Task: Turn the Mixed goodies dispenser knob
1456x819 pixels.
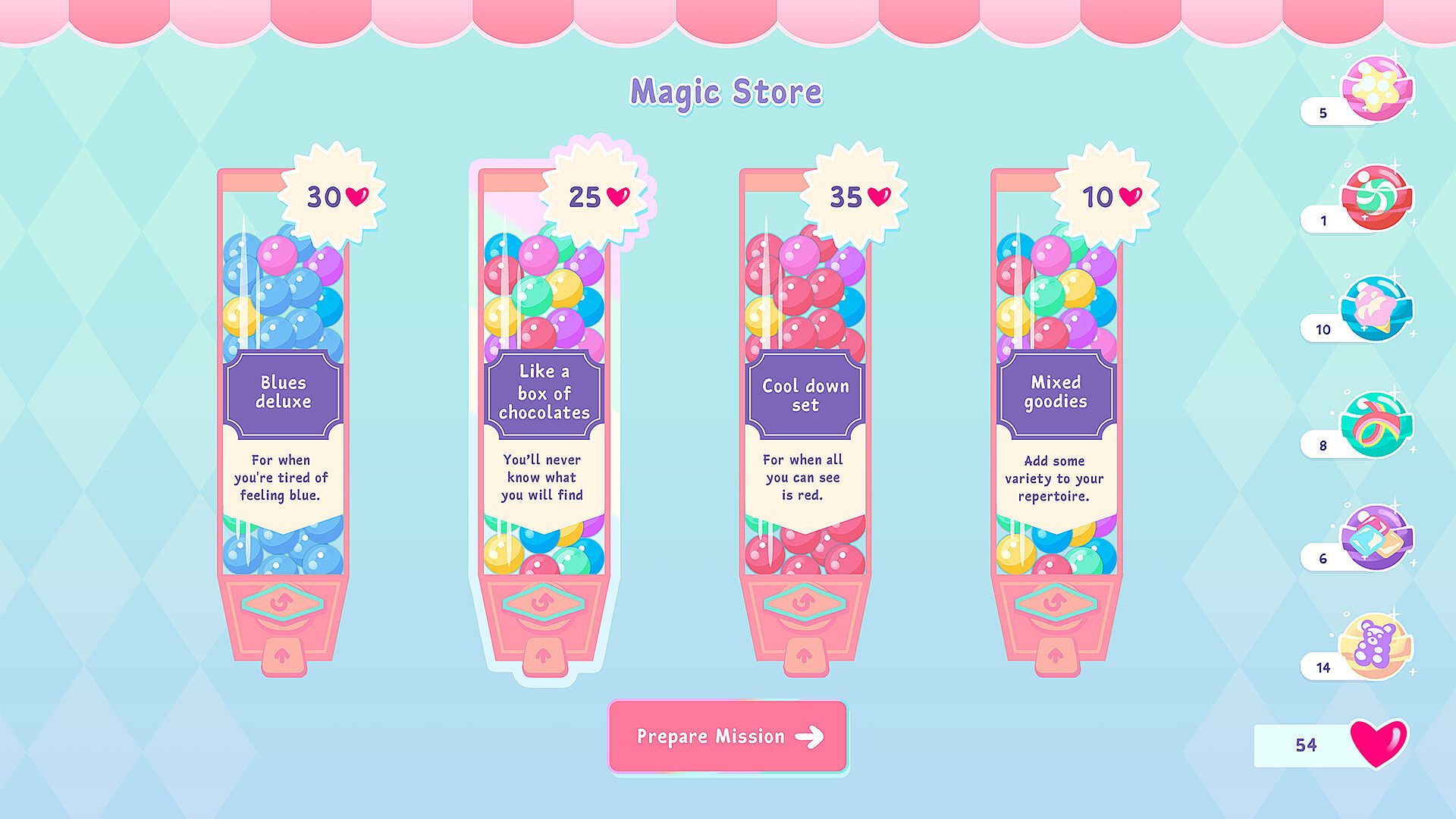Action: (1056, 603)
